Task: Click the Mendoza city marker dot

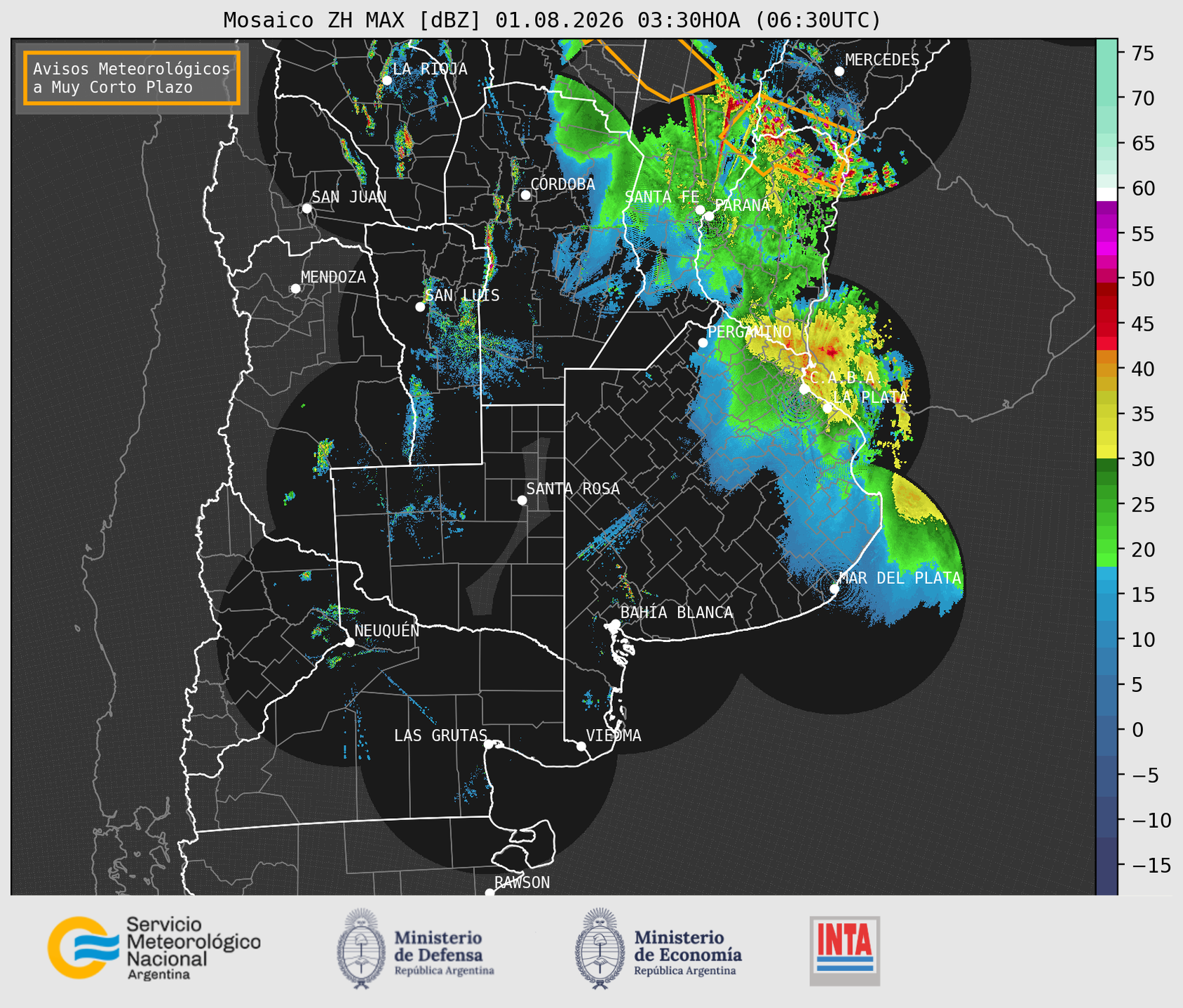Action: pyautogui.click(x=295, y=289)
